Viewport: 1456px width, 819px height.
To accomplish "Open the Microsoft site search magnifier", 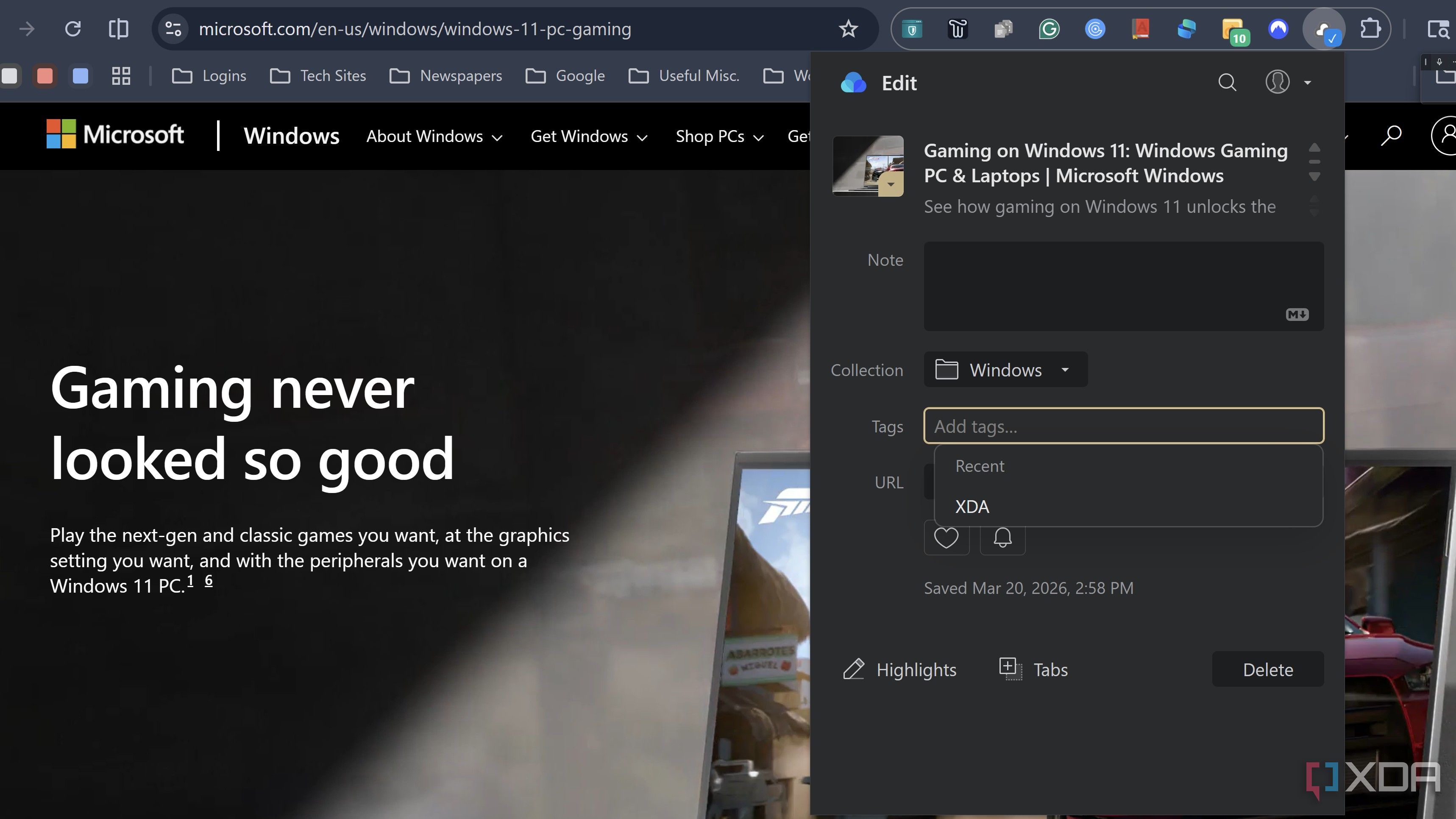I will [1390, 136].
